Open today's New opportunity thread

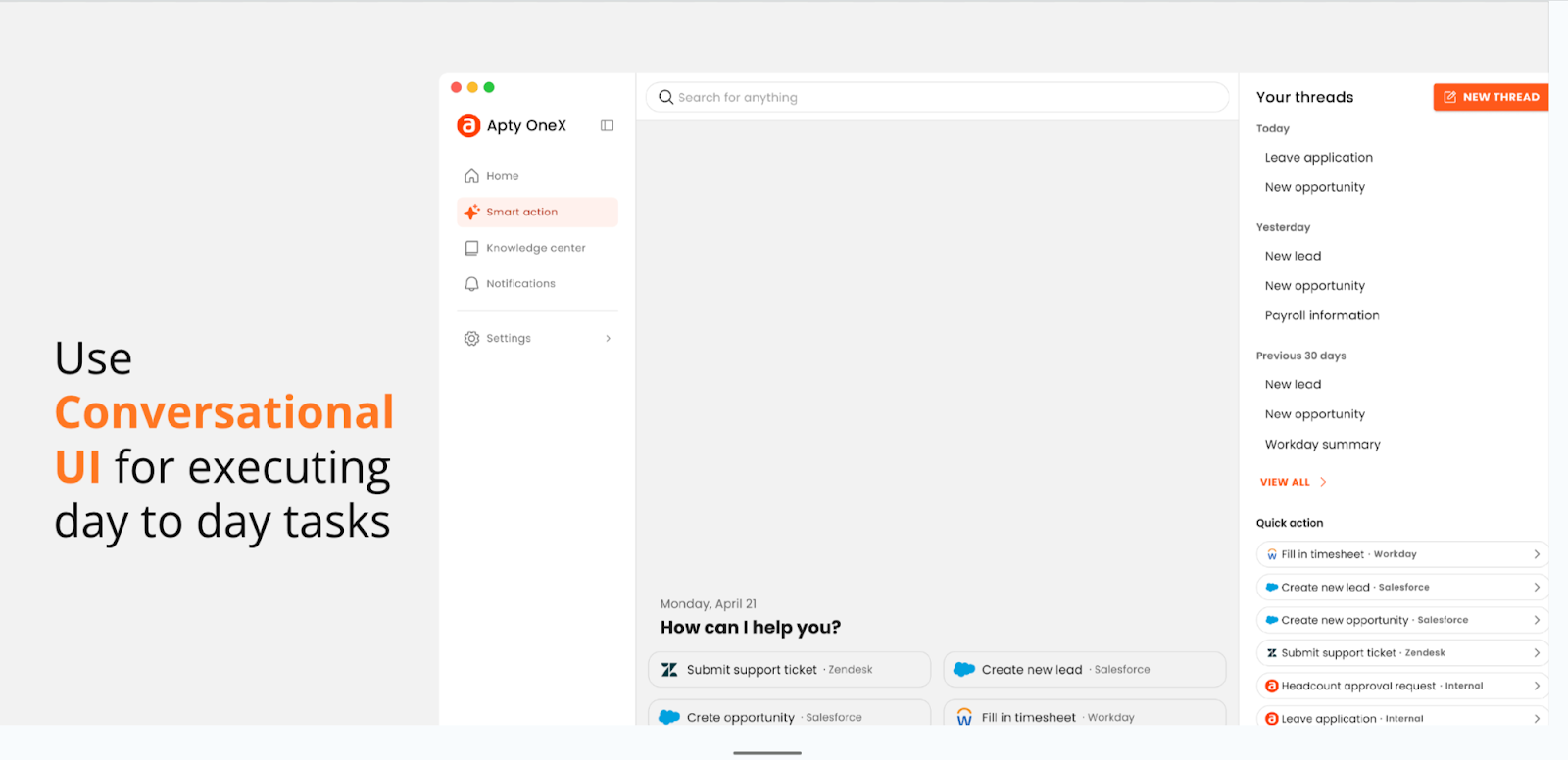pos(1314,187)
